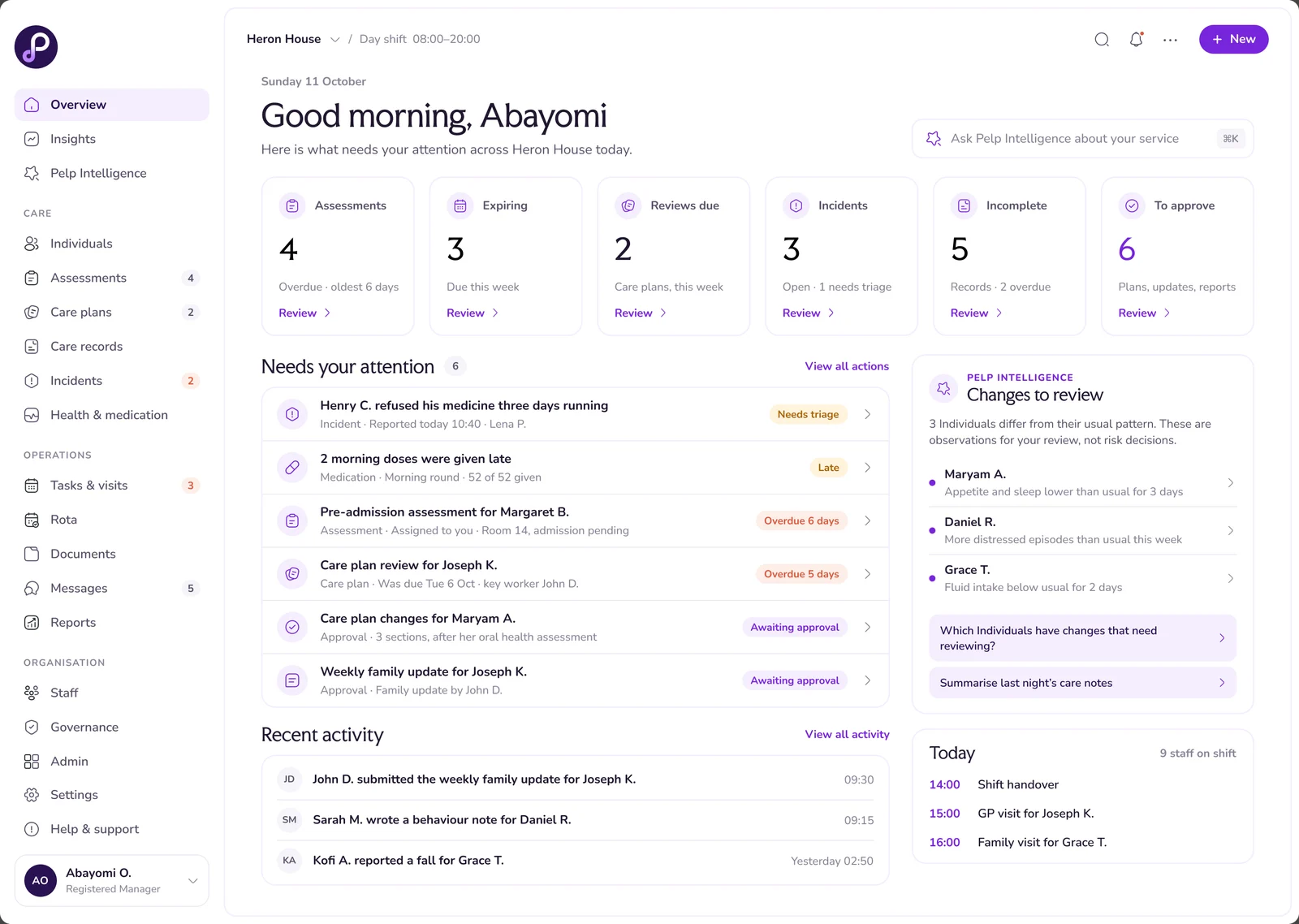This screenshot has width=1299, height=924.
Task: Click View all actions link
Action: 847,366
